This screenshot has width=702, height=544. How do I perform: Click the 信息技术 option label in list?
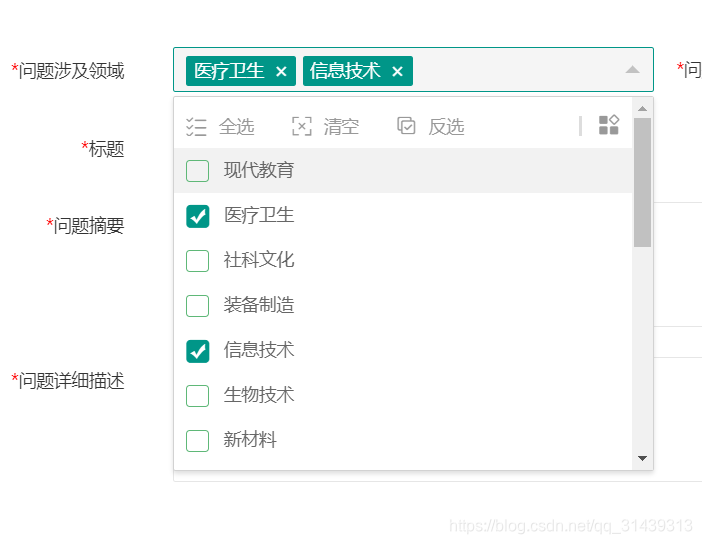259,350
